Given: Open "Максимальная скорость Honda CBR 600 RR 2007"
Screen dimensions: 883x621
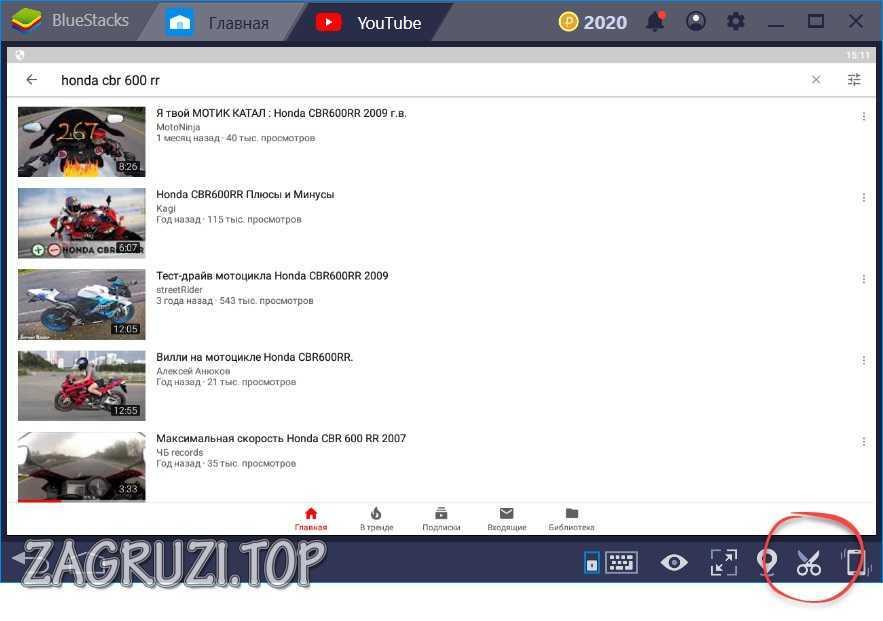Looking at the screenshot, I should 281,438.
